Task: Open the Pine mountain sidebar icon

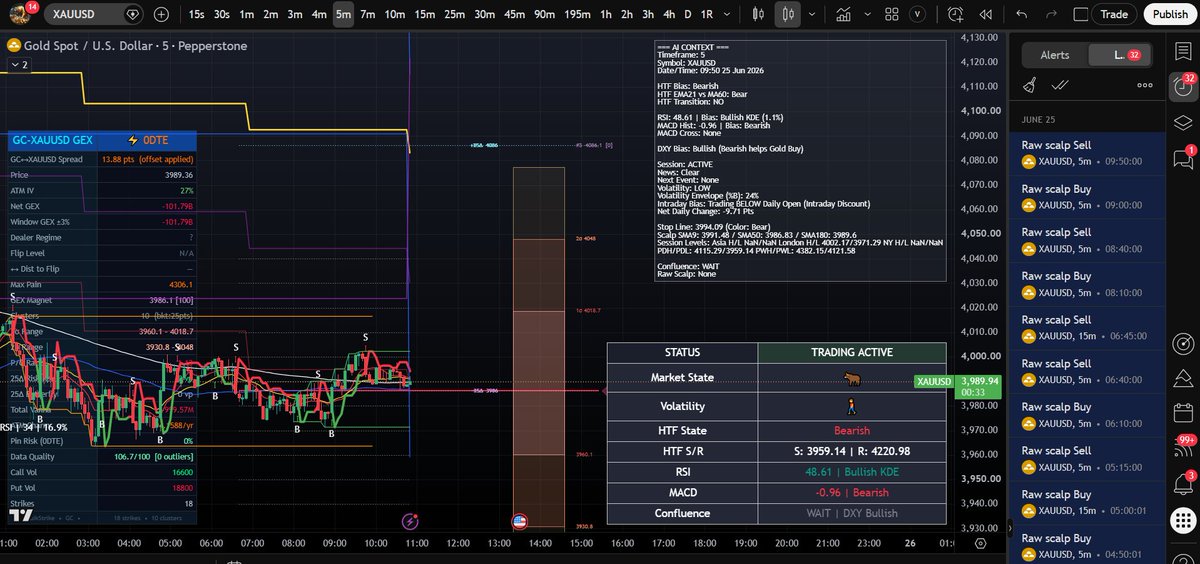Action: click(1183, 377)
